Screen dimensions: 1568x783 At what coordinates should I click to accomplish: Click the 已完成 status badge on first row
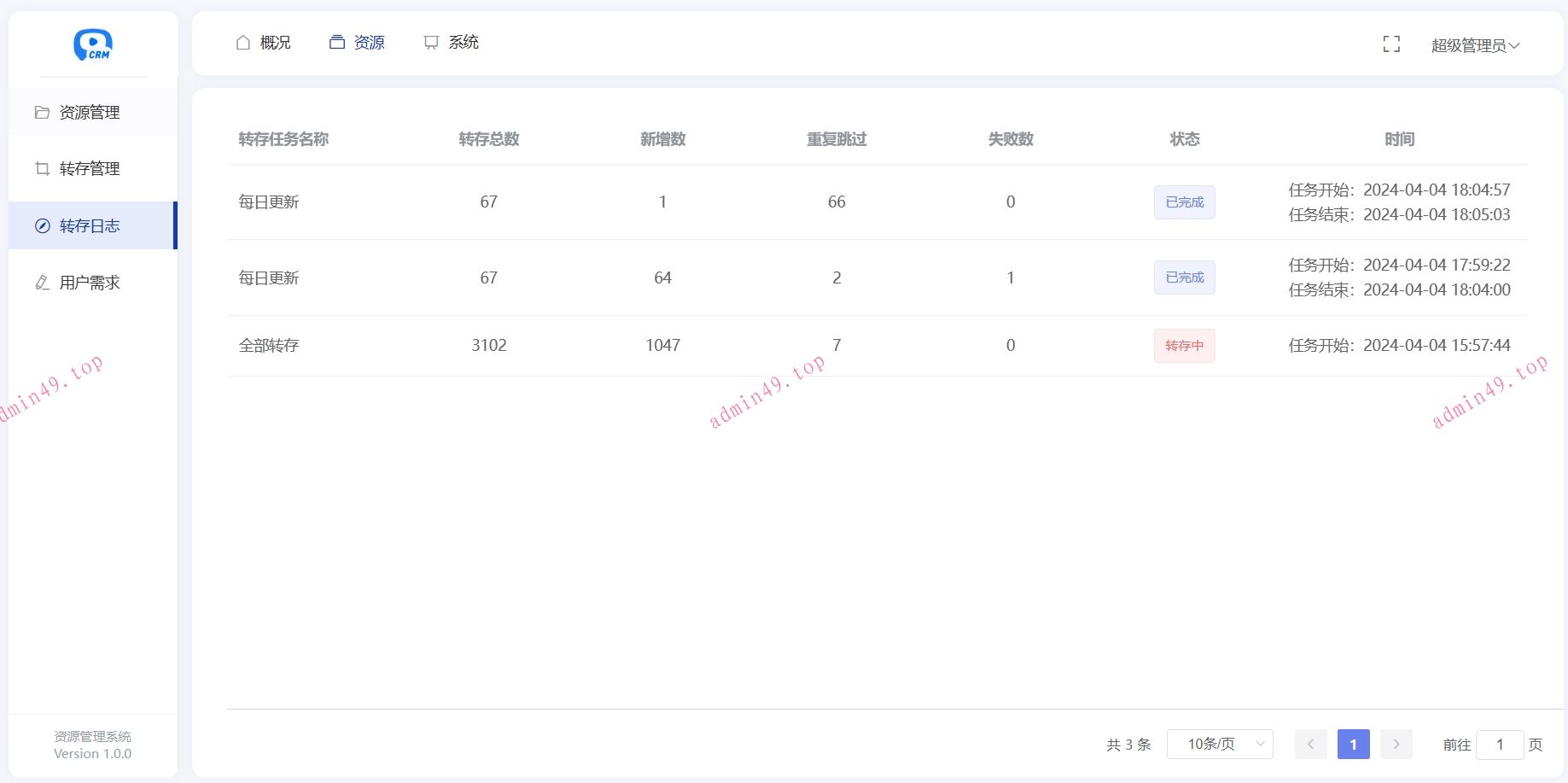click(x=1184, y=202)
